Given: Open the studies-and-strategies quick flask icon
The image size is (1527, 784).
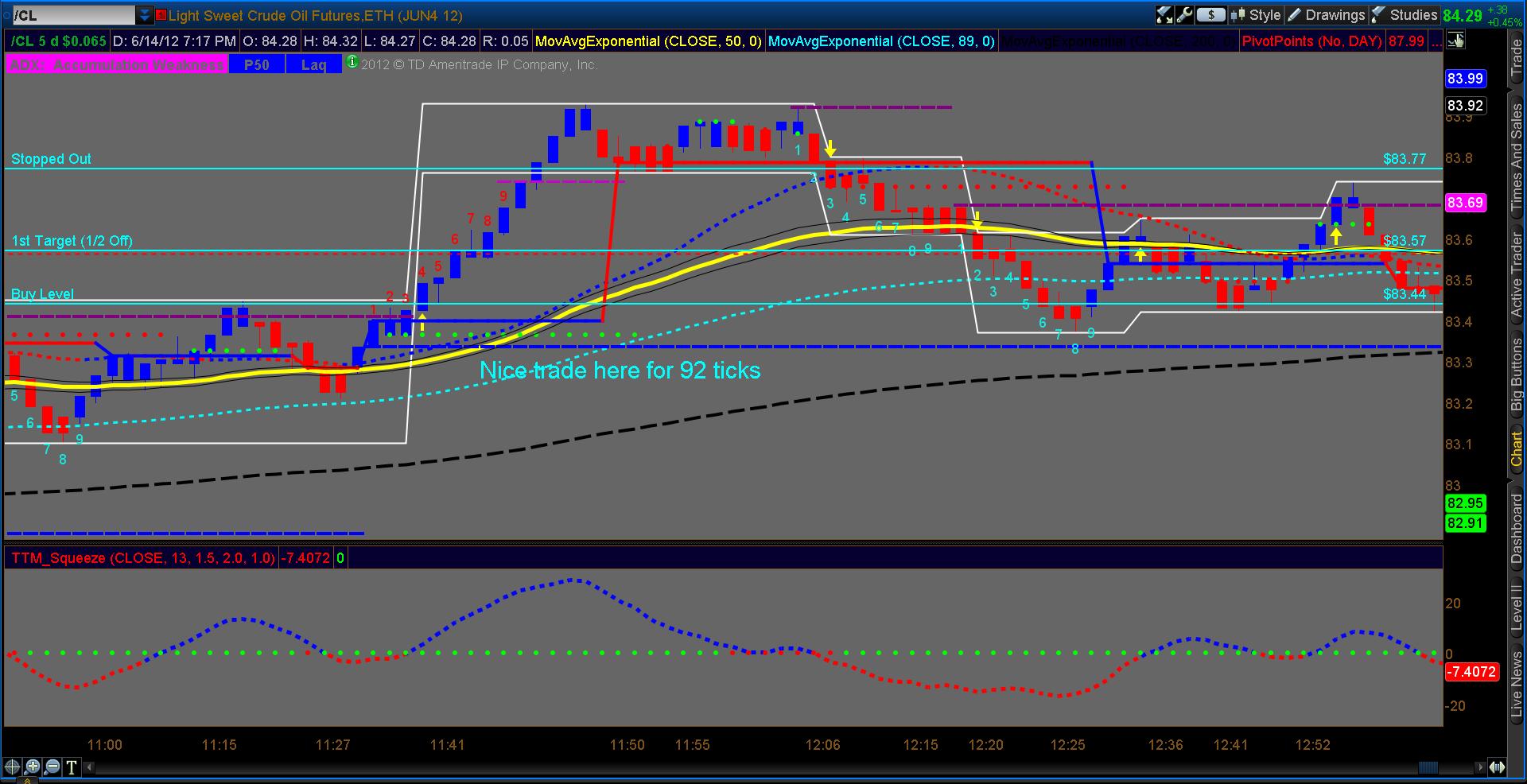Looking at the screenshot, I should [x=1164, y=14].
